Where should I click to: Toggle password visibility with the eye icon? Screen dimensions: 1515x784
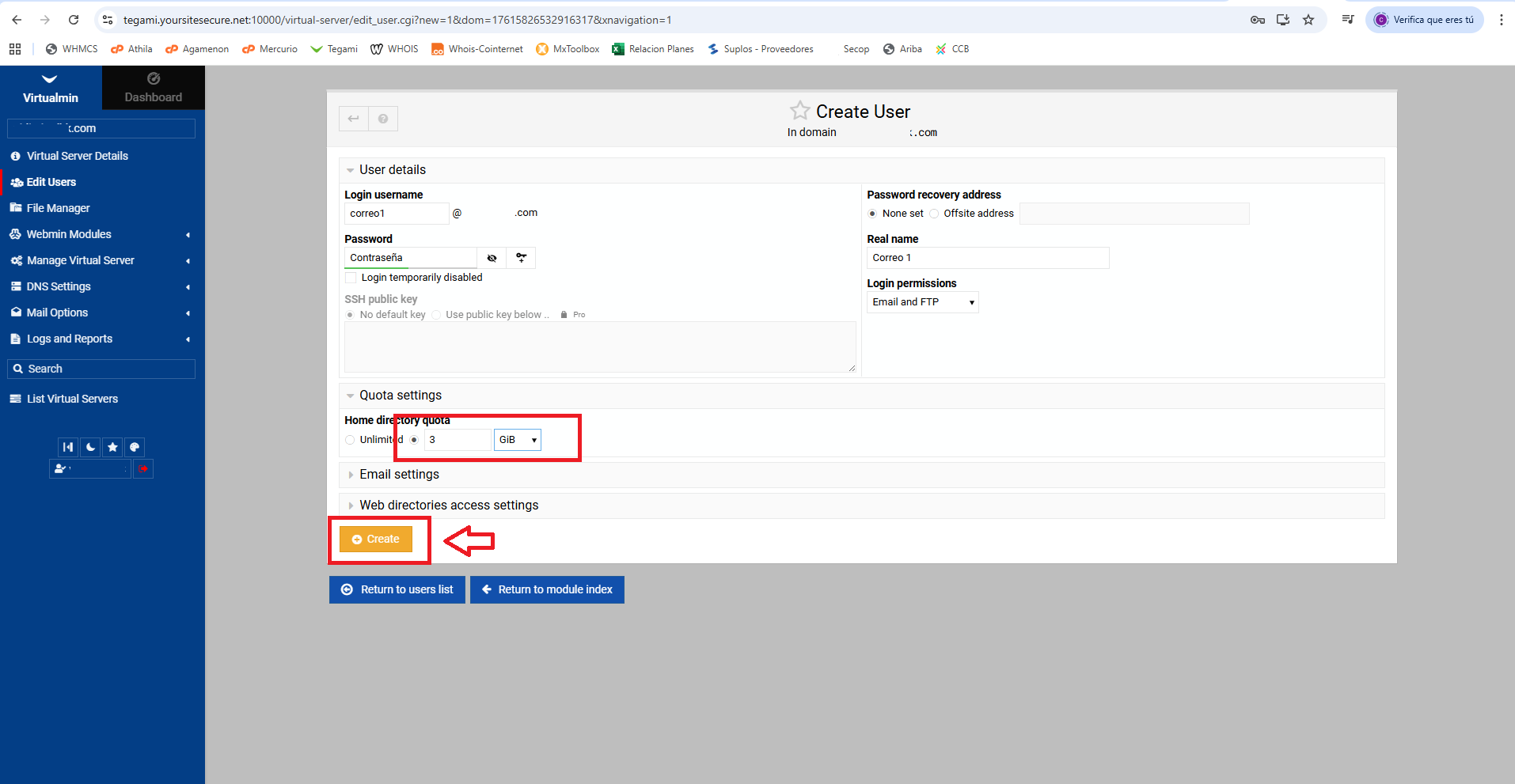point(492,258)
